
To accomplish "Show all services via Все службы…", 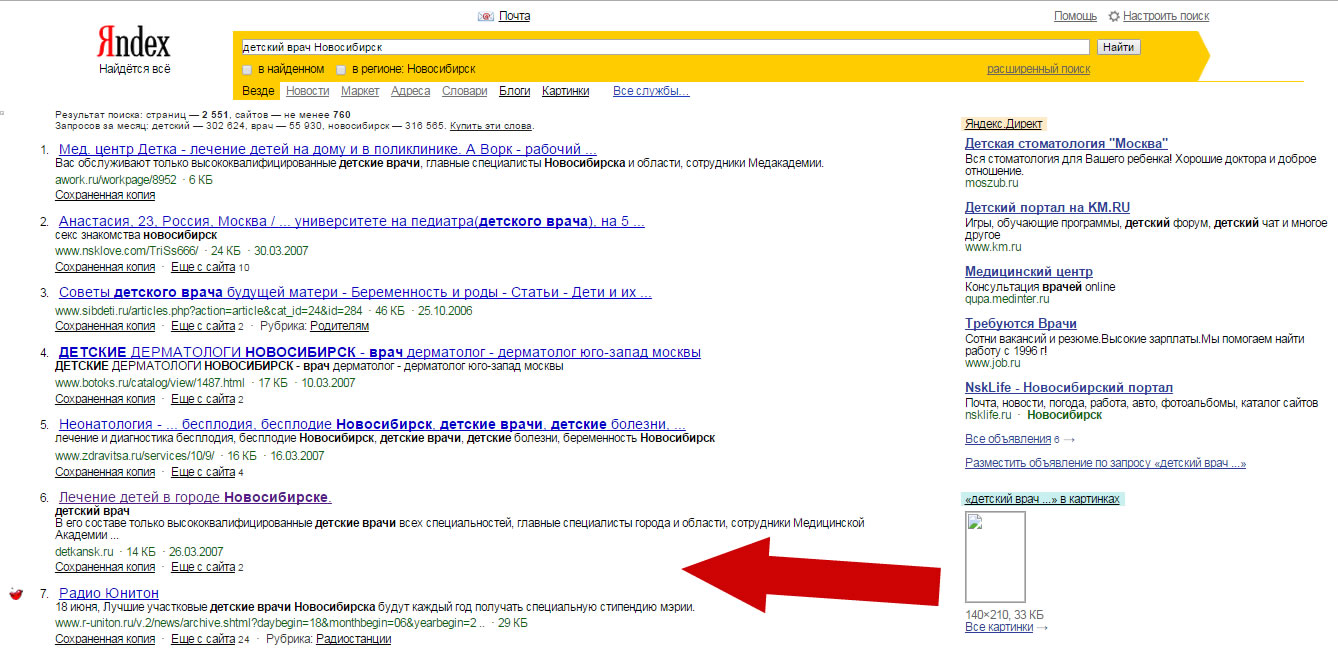I will (x=651, y=91).
